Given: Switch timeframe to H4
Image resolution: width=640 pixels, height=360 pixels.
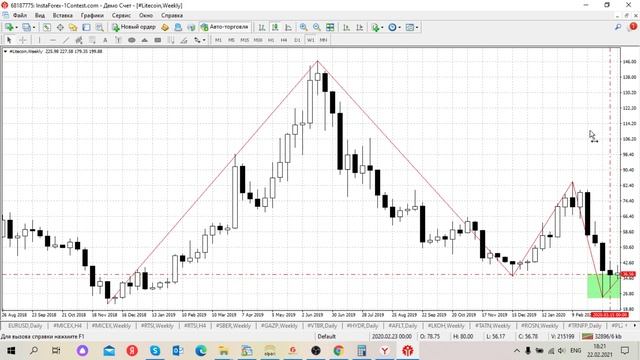Looking at the screenshot, I should 284,40.
